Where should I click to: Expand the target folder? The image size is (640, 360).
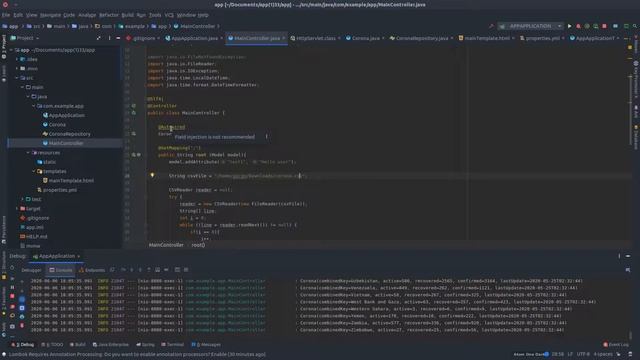point(17,209)
